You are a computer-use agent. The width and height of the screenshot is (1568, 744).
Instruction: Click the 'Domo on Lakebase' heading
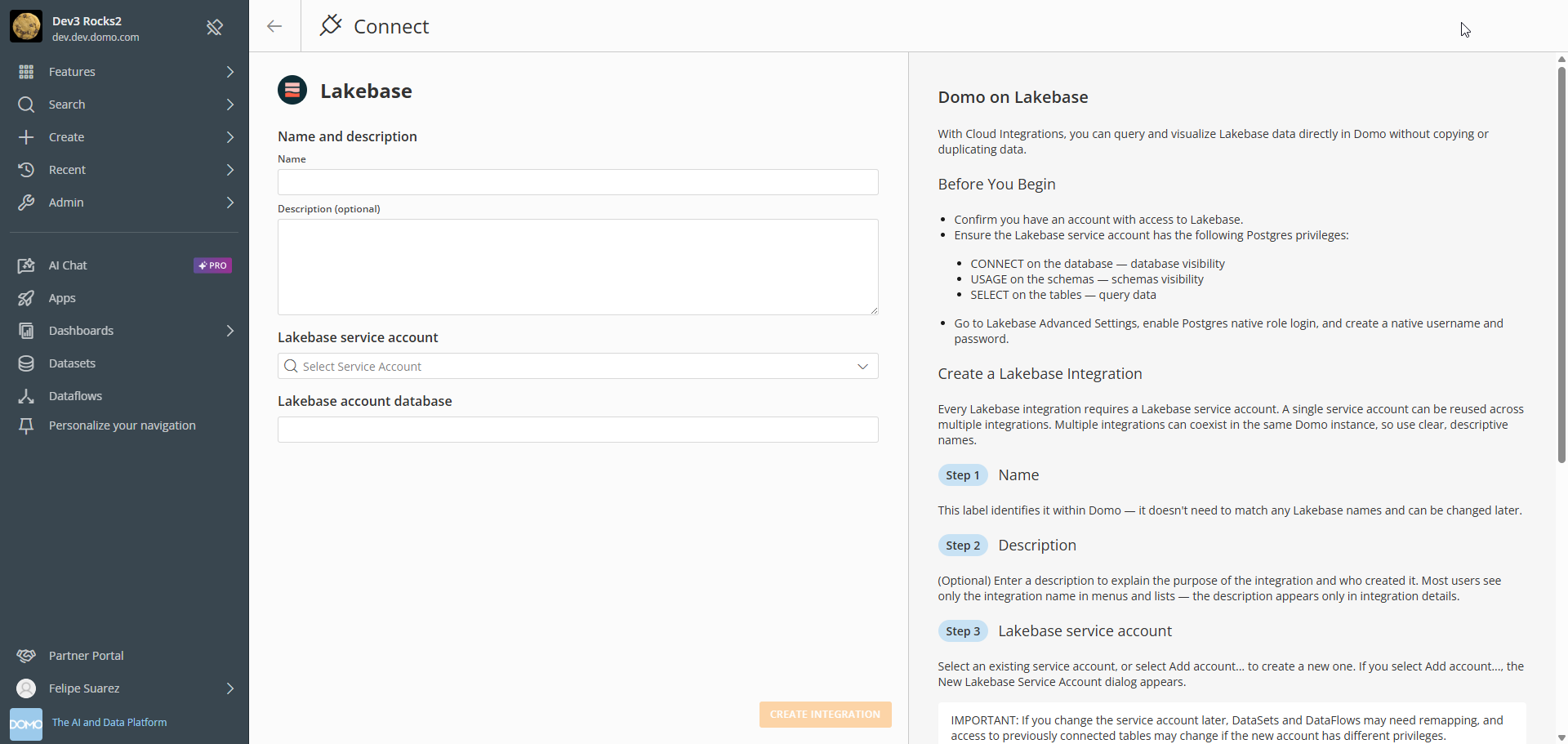[x=1013, y=97]
